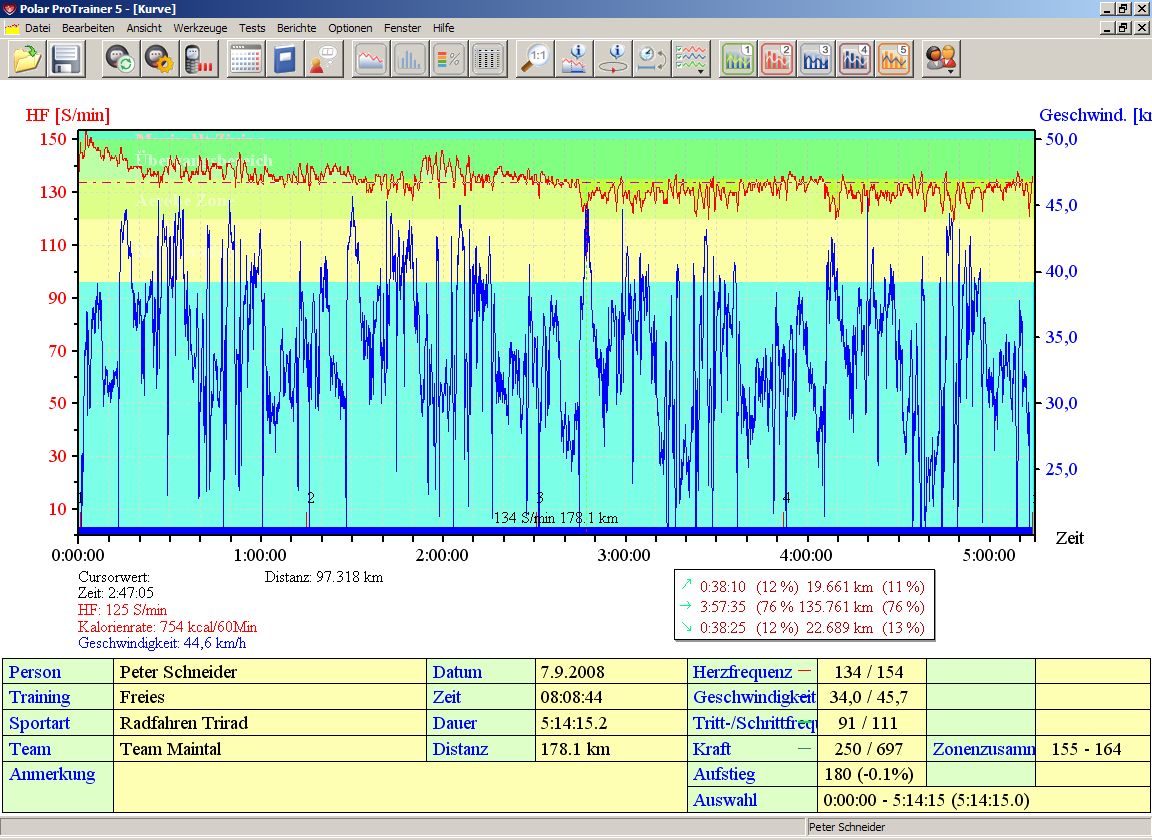Toggle the histogram bar chart view
The height and width of the screenshot is (840, 1152).
tap(410, 59)
